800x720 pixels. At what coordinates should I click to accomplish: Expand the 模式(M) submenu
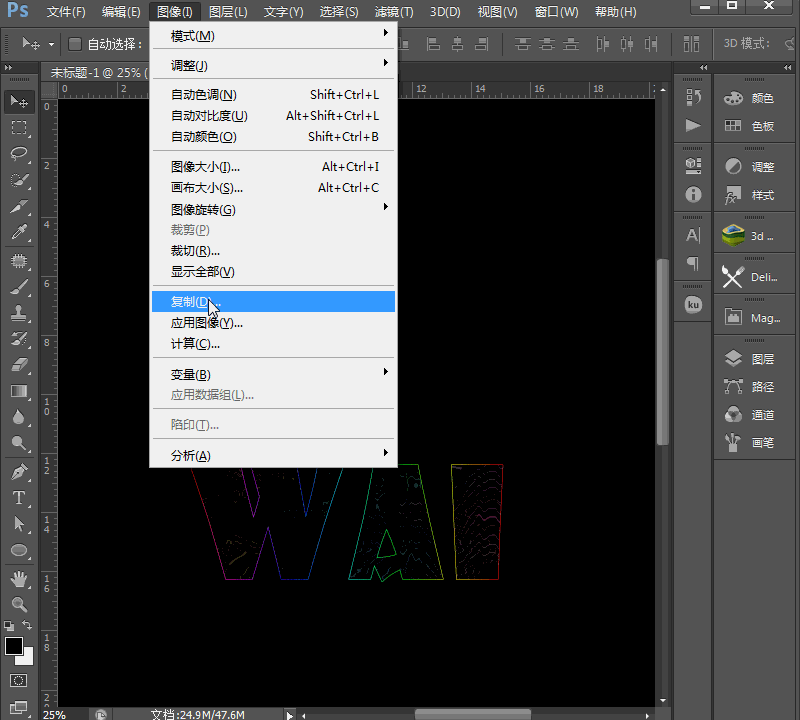273,36
